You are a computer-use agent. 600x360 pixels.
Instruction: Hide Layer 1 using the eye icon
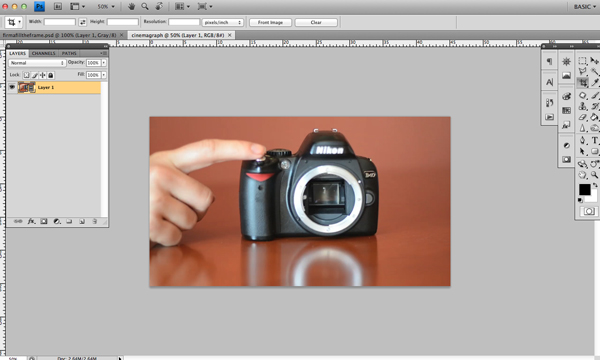point(12,87)
